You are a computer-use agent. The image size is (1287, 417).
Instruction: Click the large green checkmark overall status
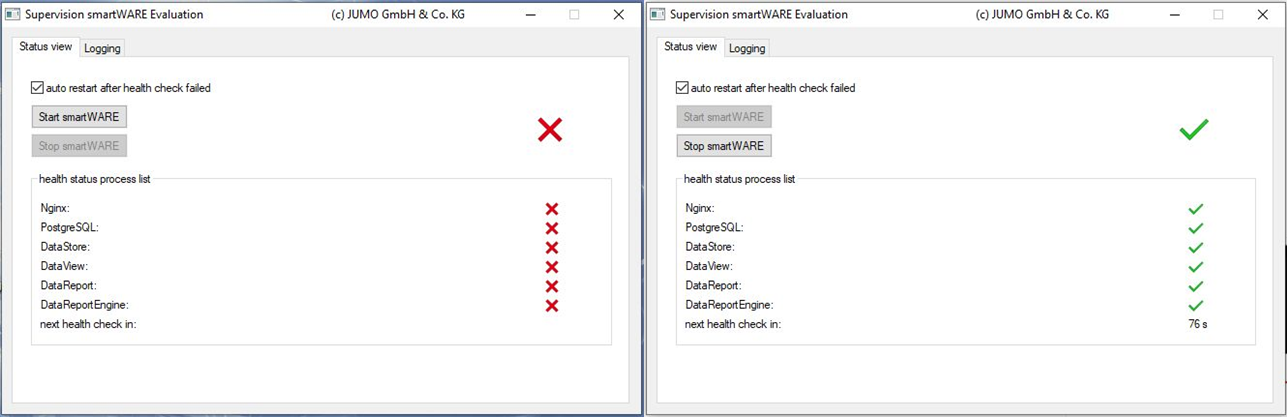1194,129
